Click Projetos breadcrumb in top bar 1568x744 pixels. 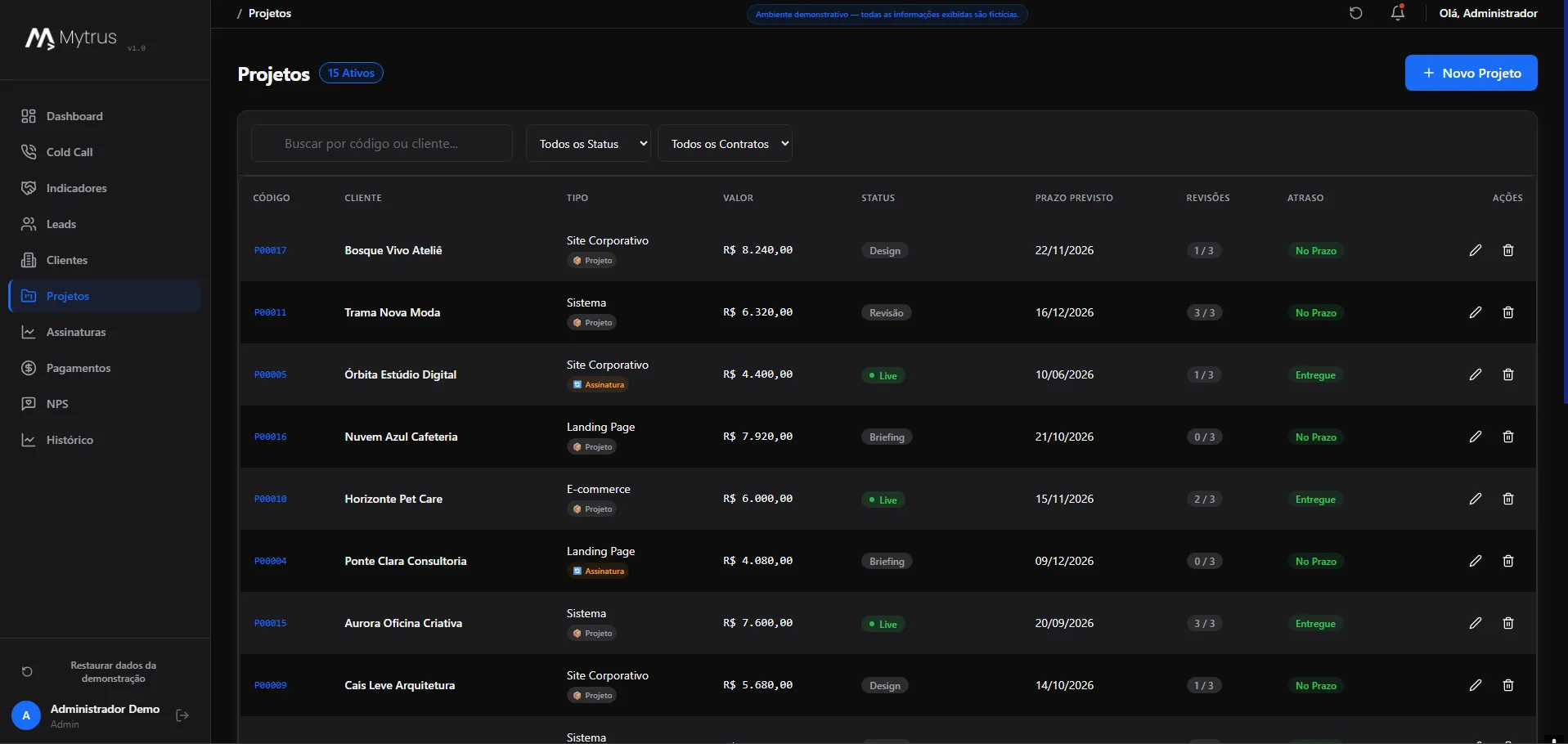[270, 13]
